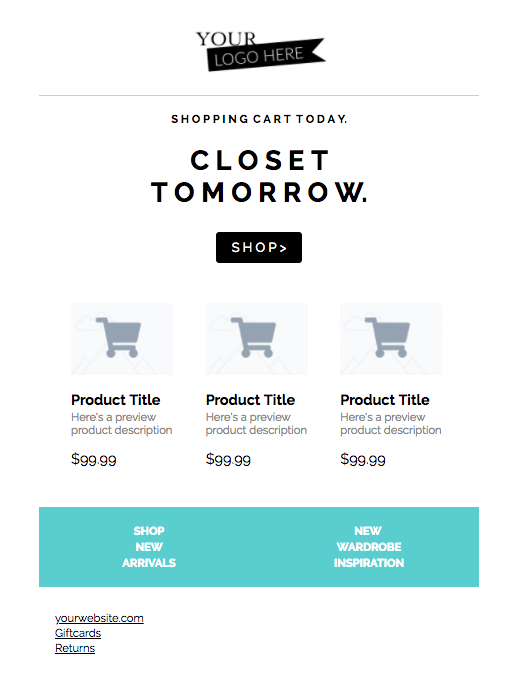
Task: Click the first product's $99.99 price
Action: coord(94,459)
